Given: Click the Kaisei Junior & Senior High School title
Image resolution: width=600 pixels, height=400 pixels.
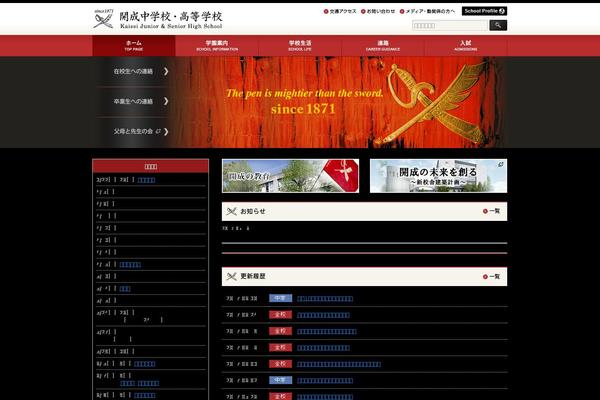Looking at the screenshot, I should [171, 20].
